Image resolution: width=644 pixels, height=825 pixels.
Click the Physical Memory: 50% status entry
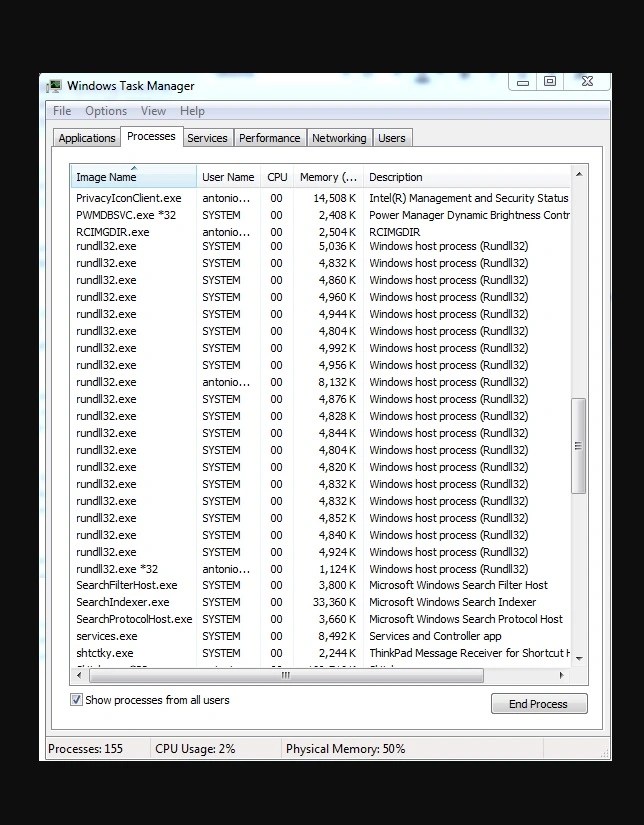tap(345, 749)
